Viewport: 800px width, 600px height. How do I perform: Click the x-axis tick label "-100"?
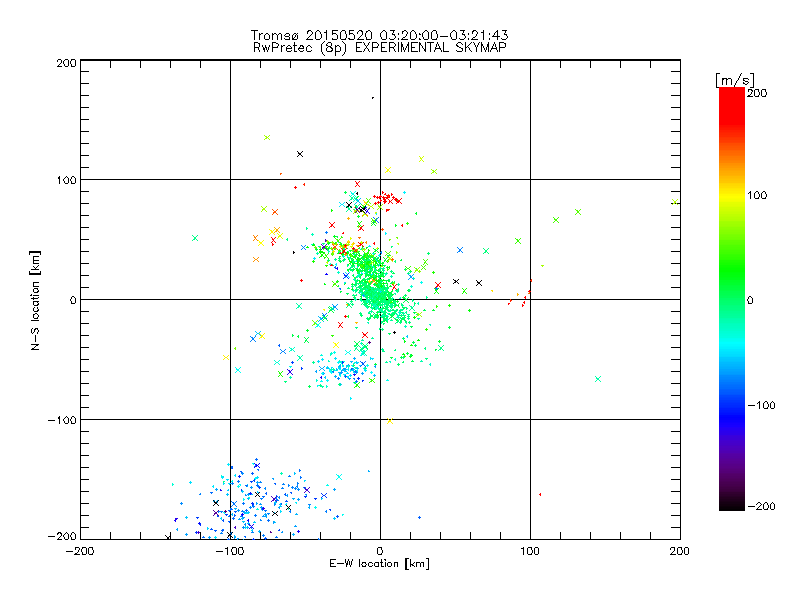(230, 551)
